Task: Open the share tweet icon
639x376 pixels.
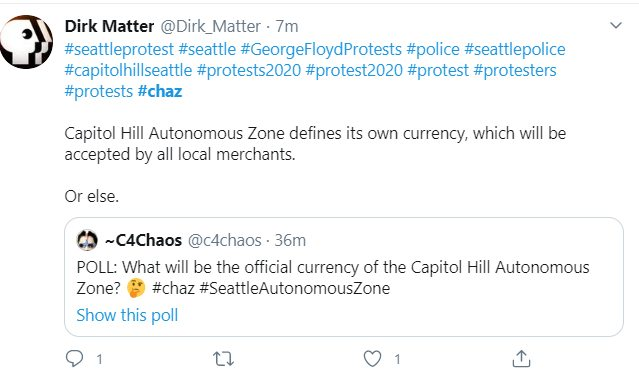Action: [x=521, y=358]
